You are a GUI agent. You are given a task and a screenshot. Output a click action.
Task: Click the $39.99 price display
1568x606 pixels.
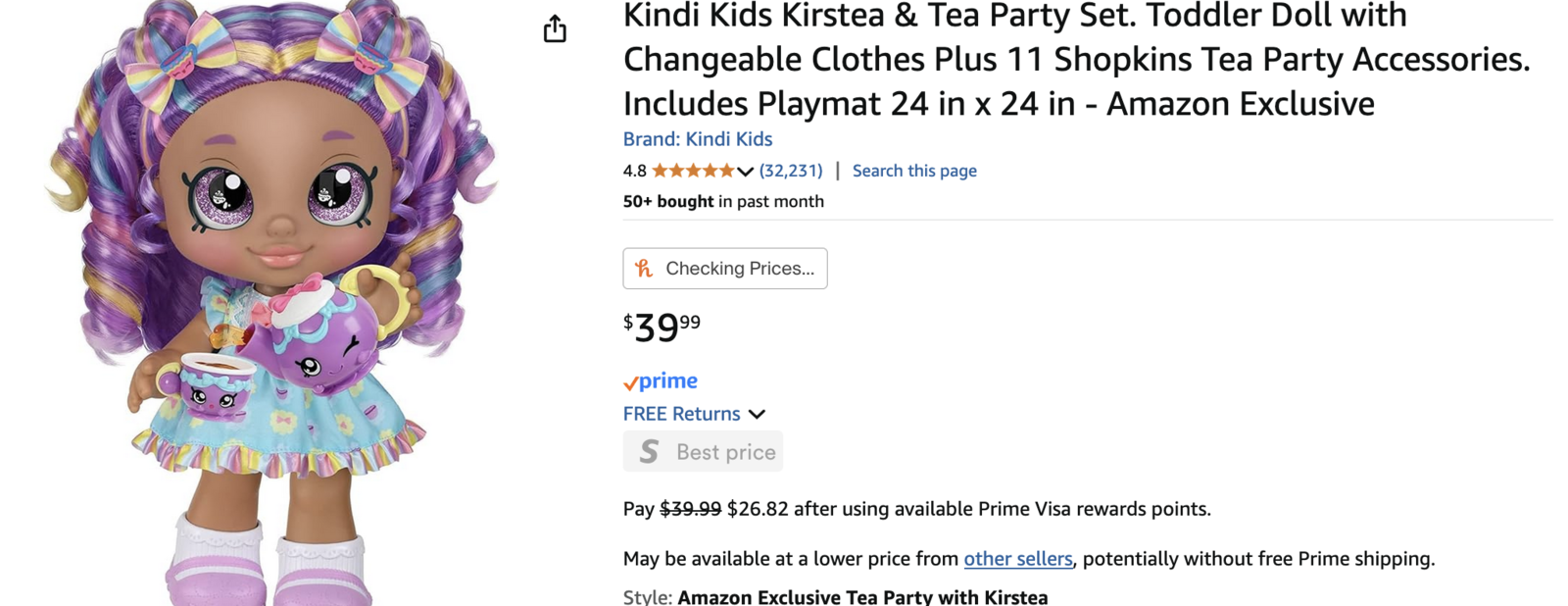[662, 327]
